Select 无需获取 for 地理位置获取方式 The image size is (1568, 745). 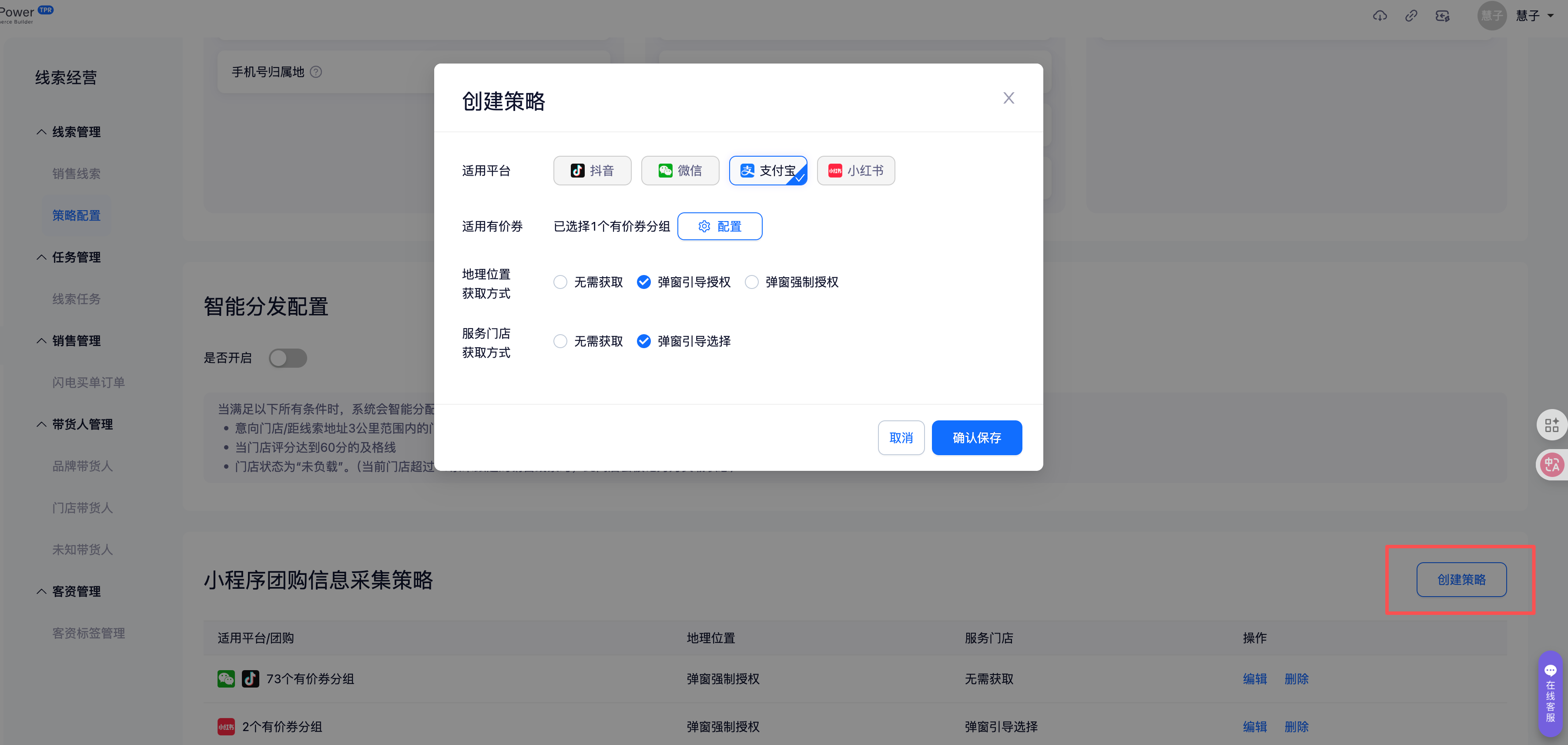(x=560, y=282)
